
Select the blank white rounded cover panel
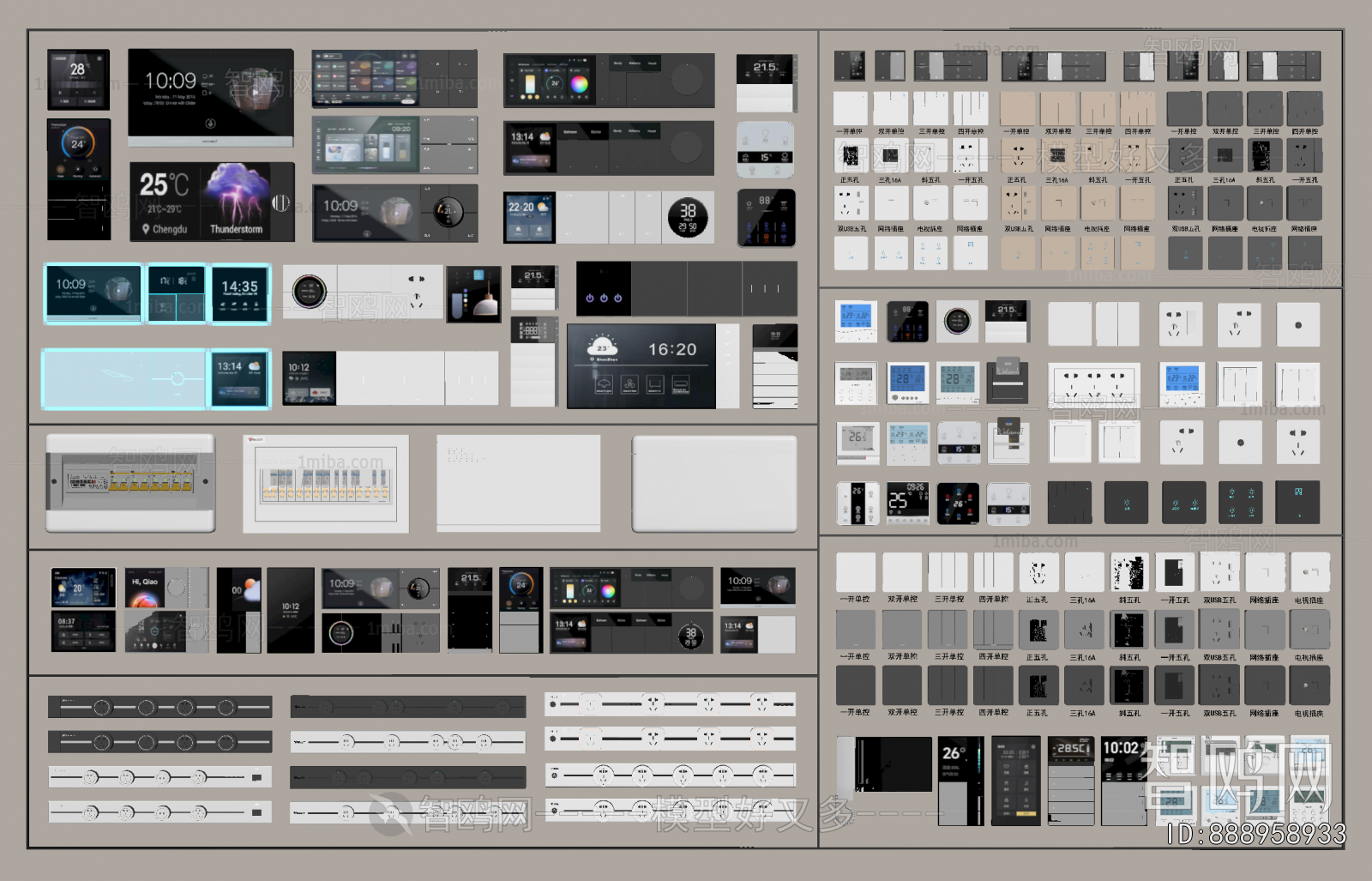click(x=713, y=483)
